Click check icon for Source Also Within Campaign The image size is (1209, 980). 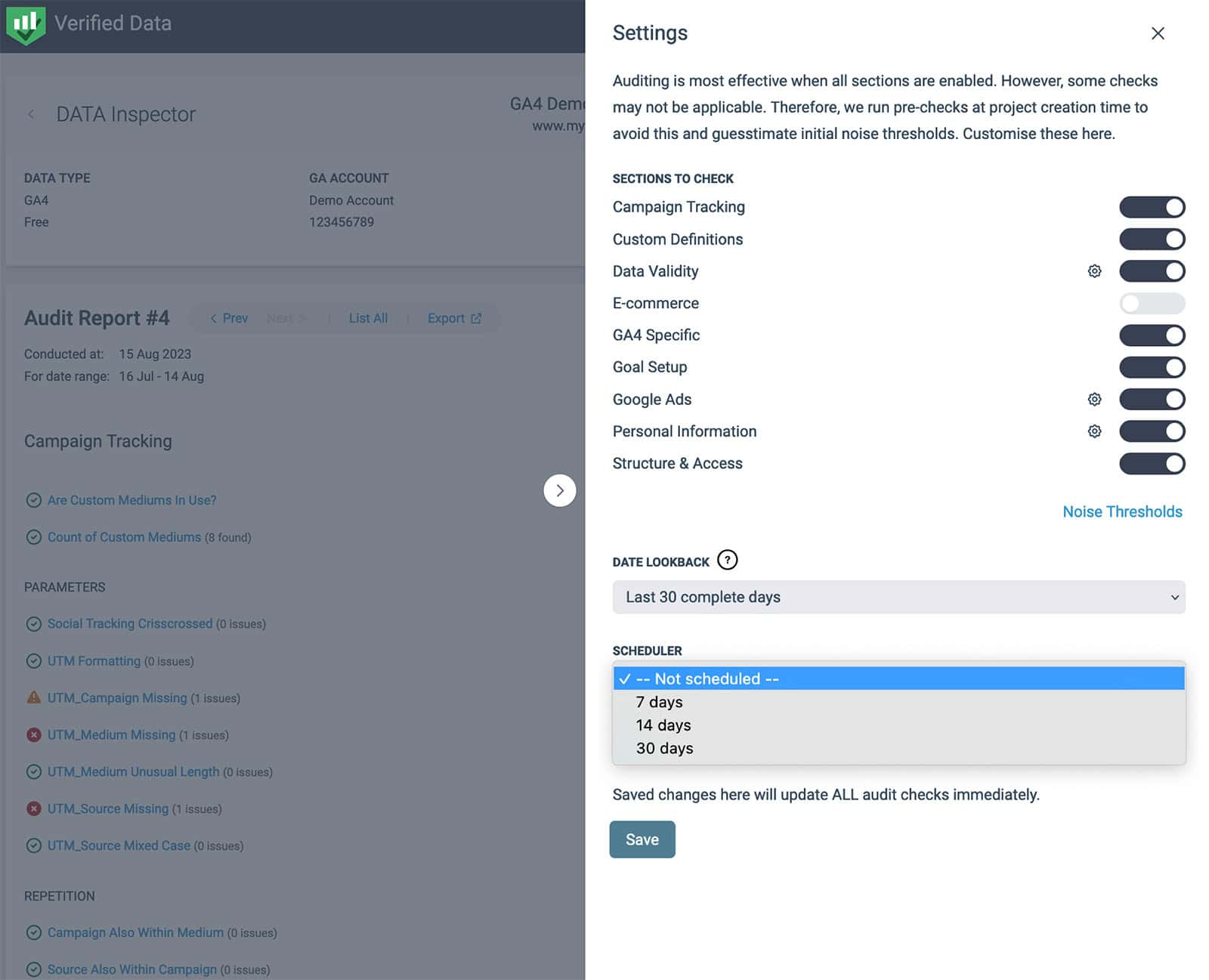(x=34, y=969)
